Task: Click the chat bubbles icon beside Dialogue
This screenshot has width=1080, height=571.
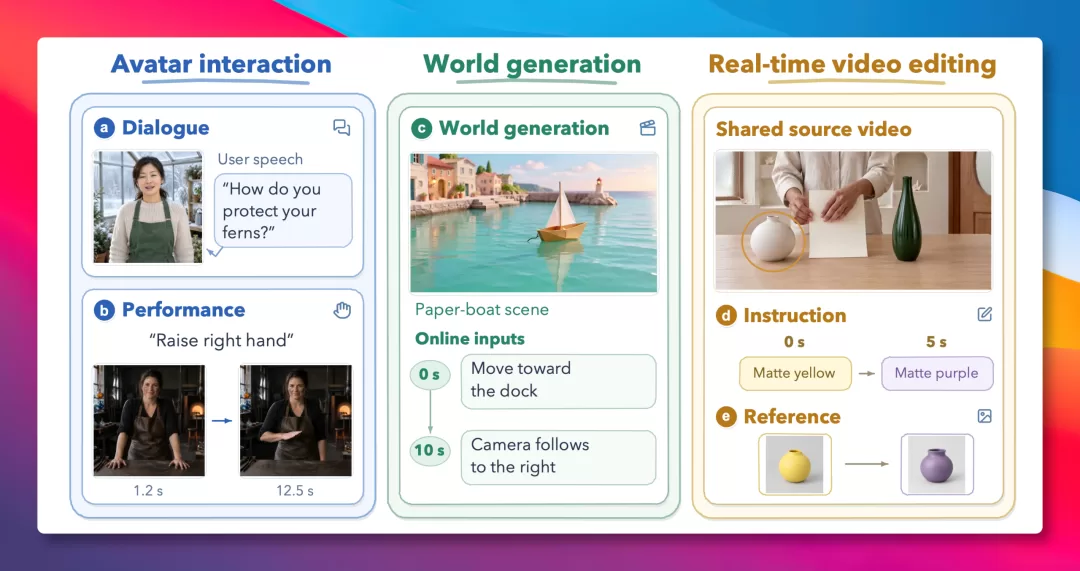Action: tap(342, 127)
